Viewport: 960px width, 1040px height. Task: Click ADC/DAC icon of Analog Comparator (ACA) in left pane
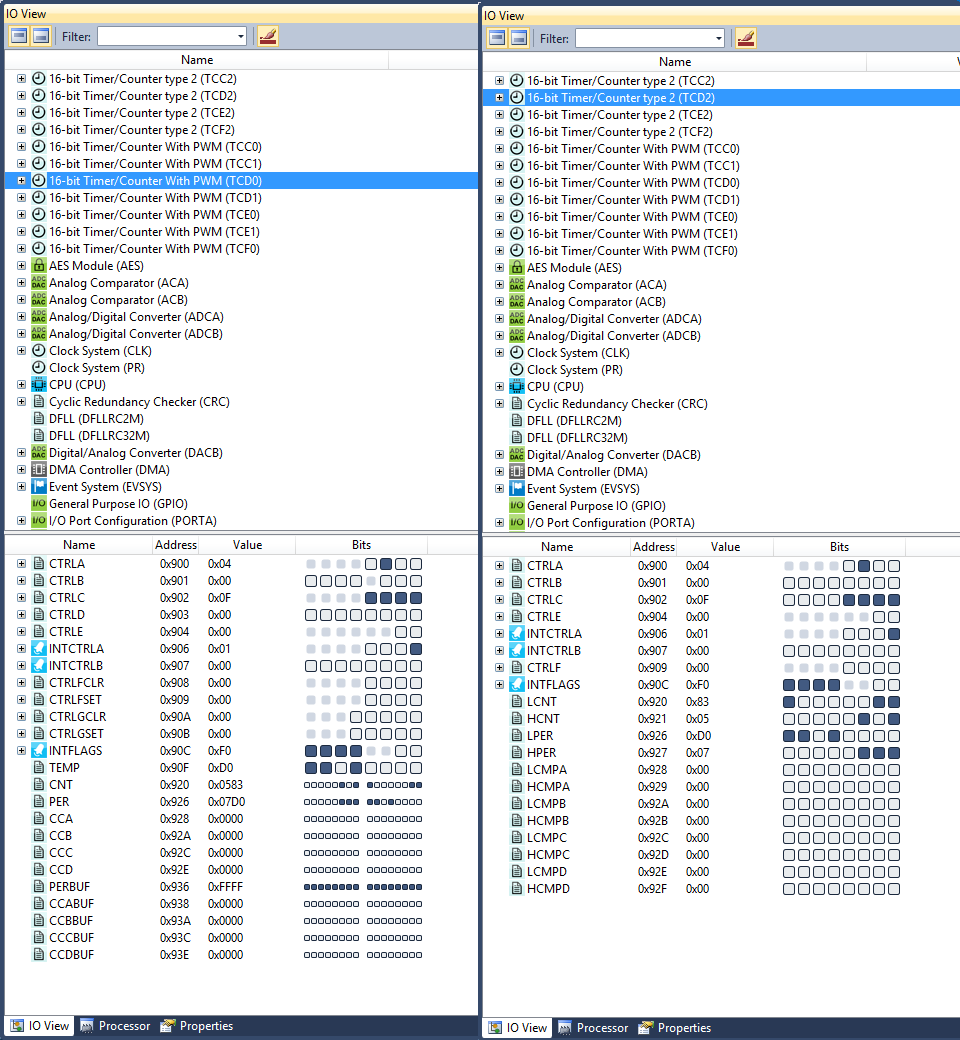pos(39,283)
